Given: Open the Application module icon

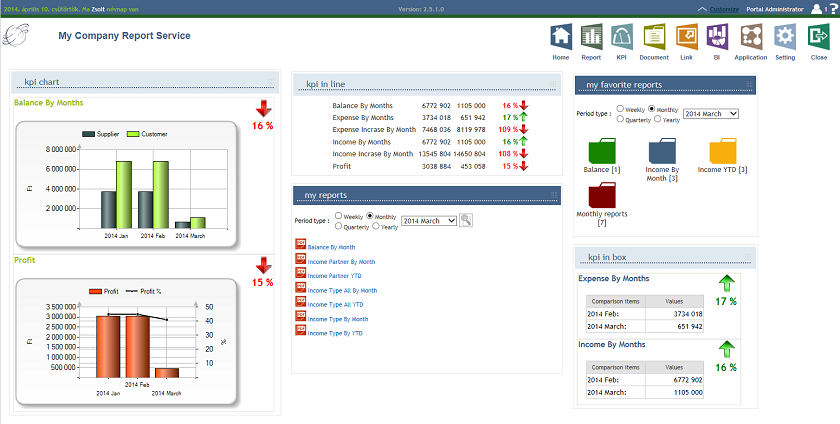Looking at the screenshot, I should point(751,37).
